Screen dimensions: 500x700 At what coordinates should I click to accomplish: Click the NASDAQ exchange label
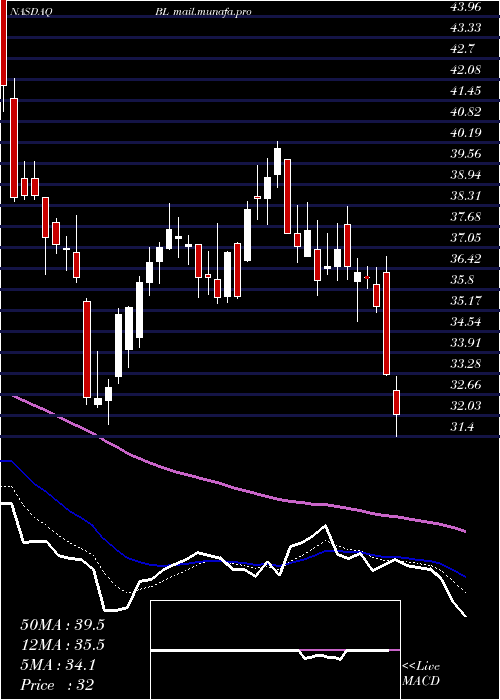[31, 12]
